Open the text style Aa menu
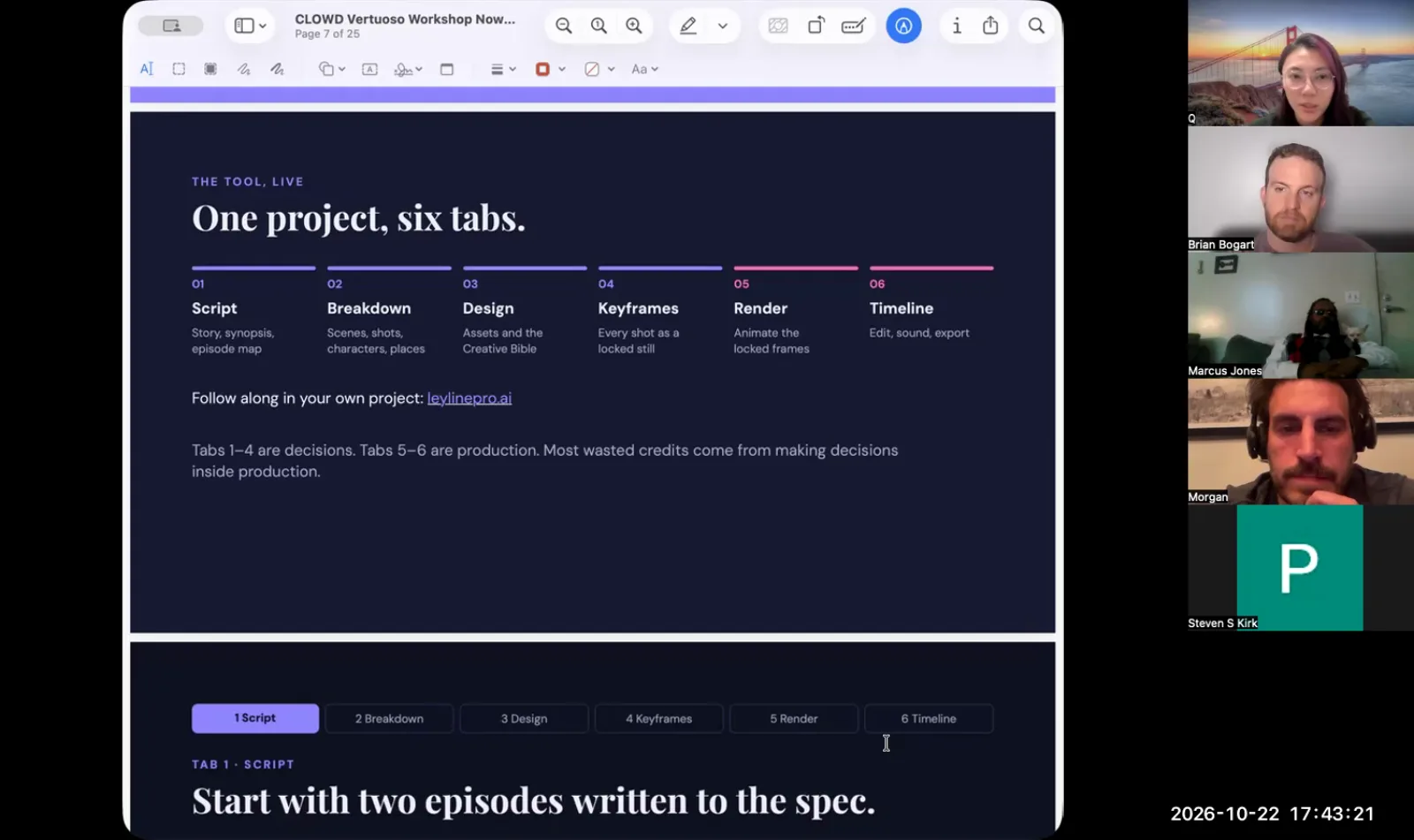Viewport: 1414px width, 840px height. 644,69
